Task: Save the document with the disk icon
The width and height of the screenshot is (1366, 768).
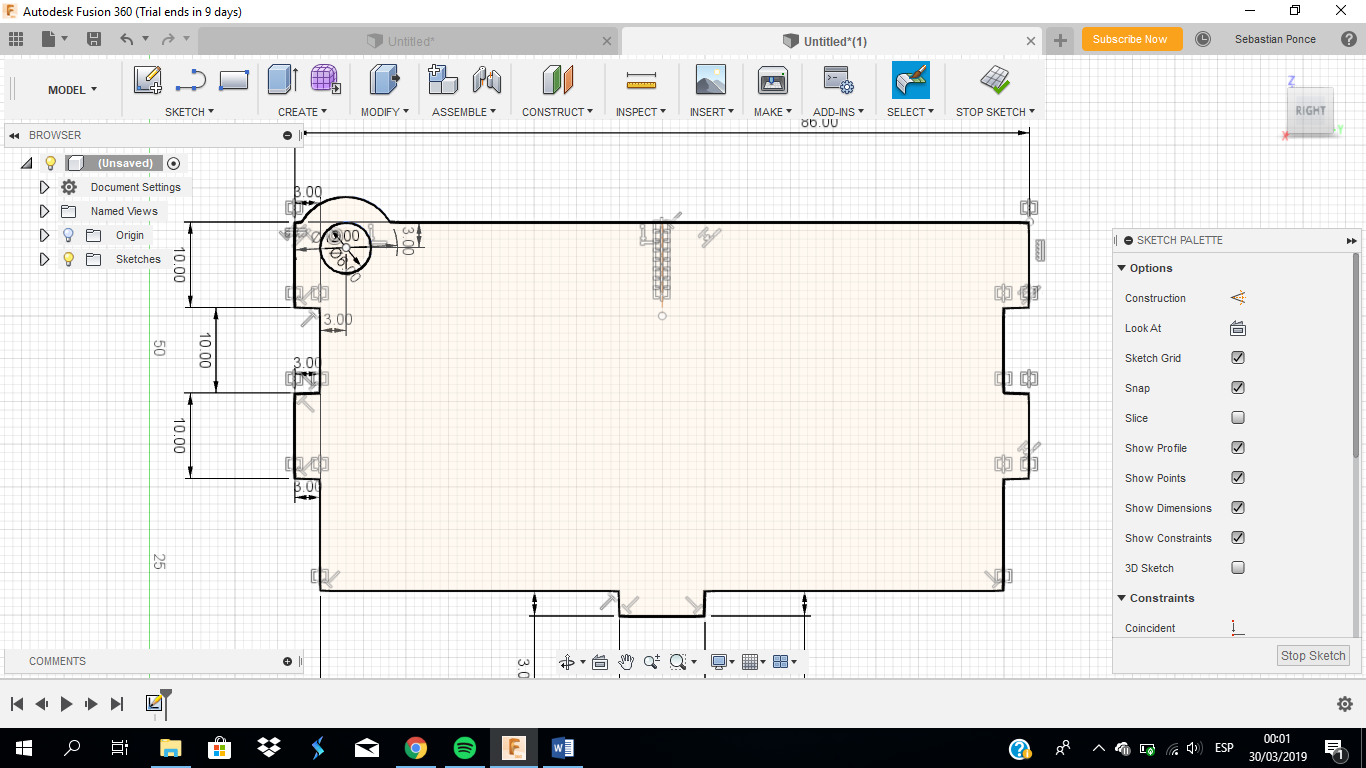Action: (94, 39)
